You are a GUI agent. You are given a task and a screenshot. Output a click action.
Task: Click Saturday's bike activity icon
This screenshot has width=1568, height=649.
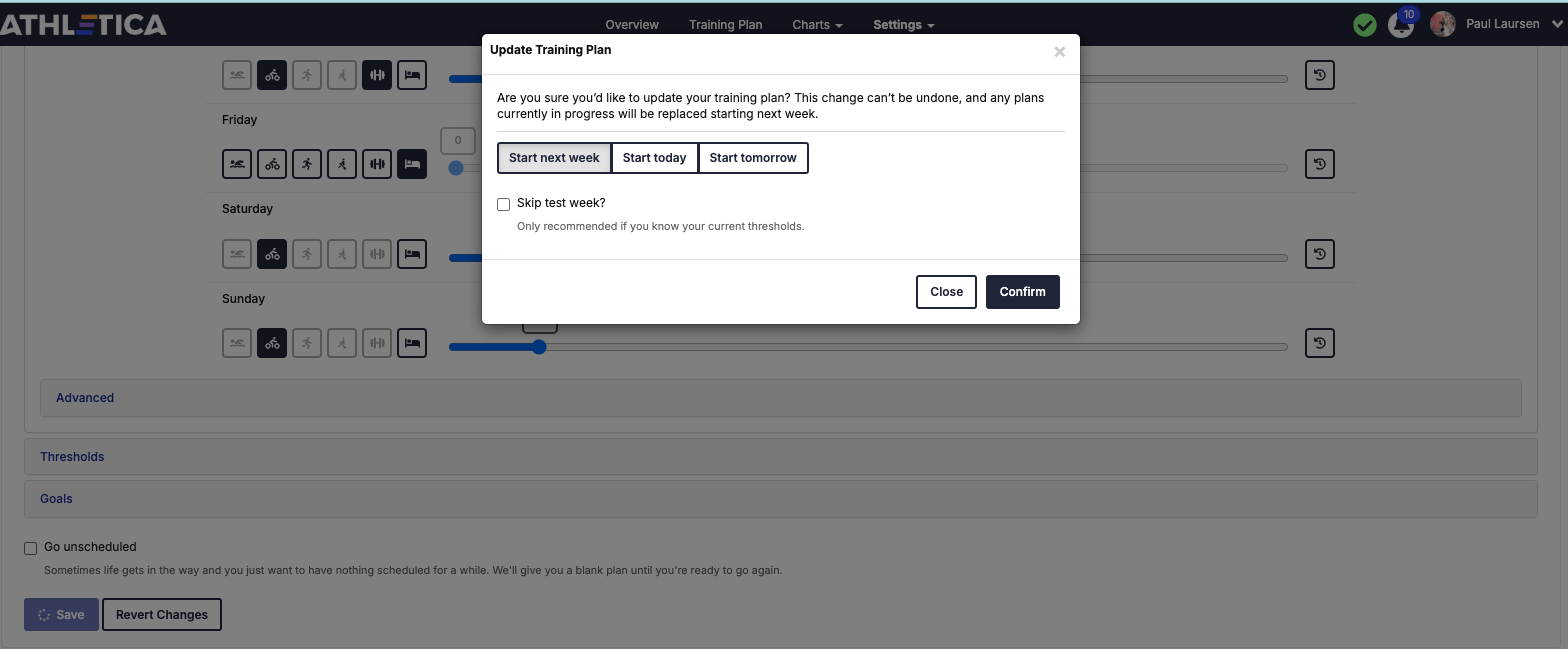[x=272, y=254]
